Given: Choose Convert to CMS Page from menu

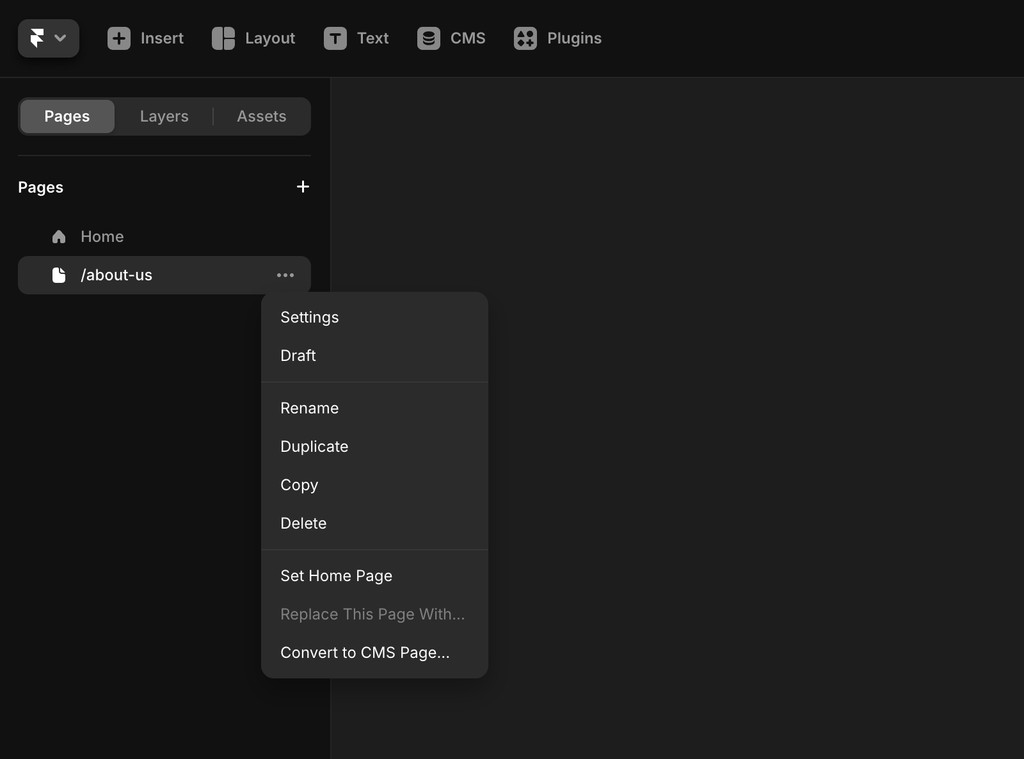Looking at the screenshot, I should 364,652.
